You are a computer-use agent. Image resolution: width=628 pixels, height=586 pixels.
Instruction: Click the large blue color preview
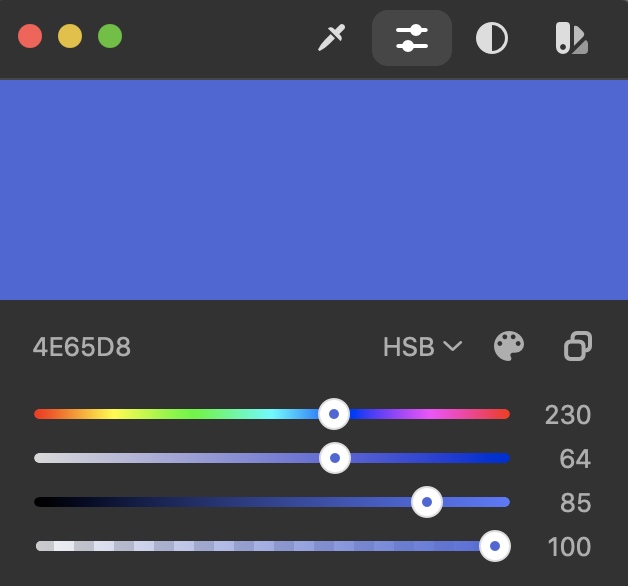point(314,190)
